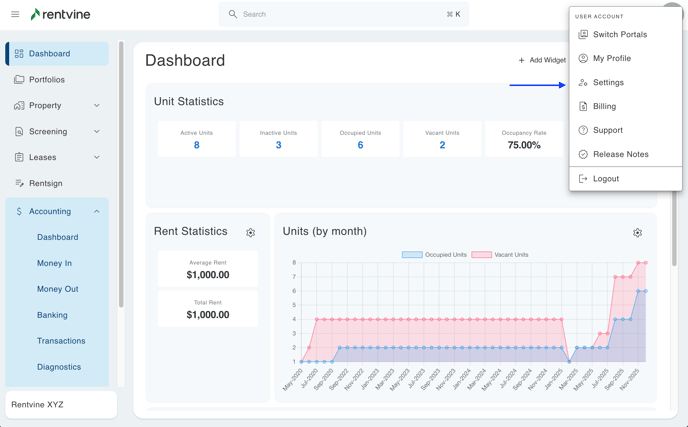This screenshot has width=688, height=427.
Task: Click the Search input field
Action: 343,15
